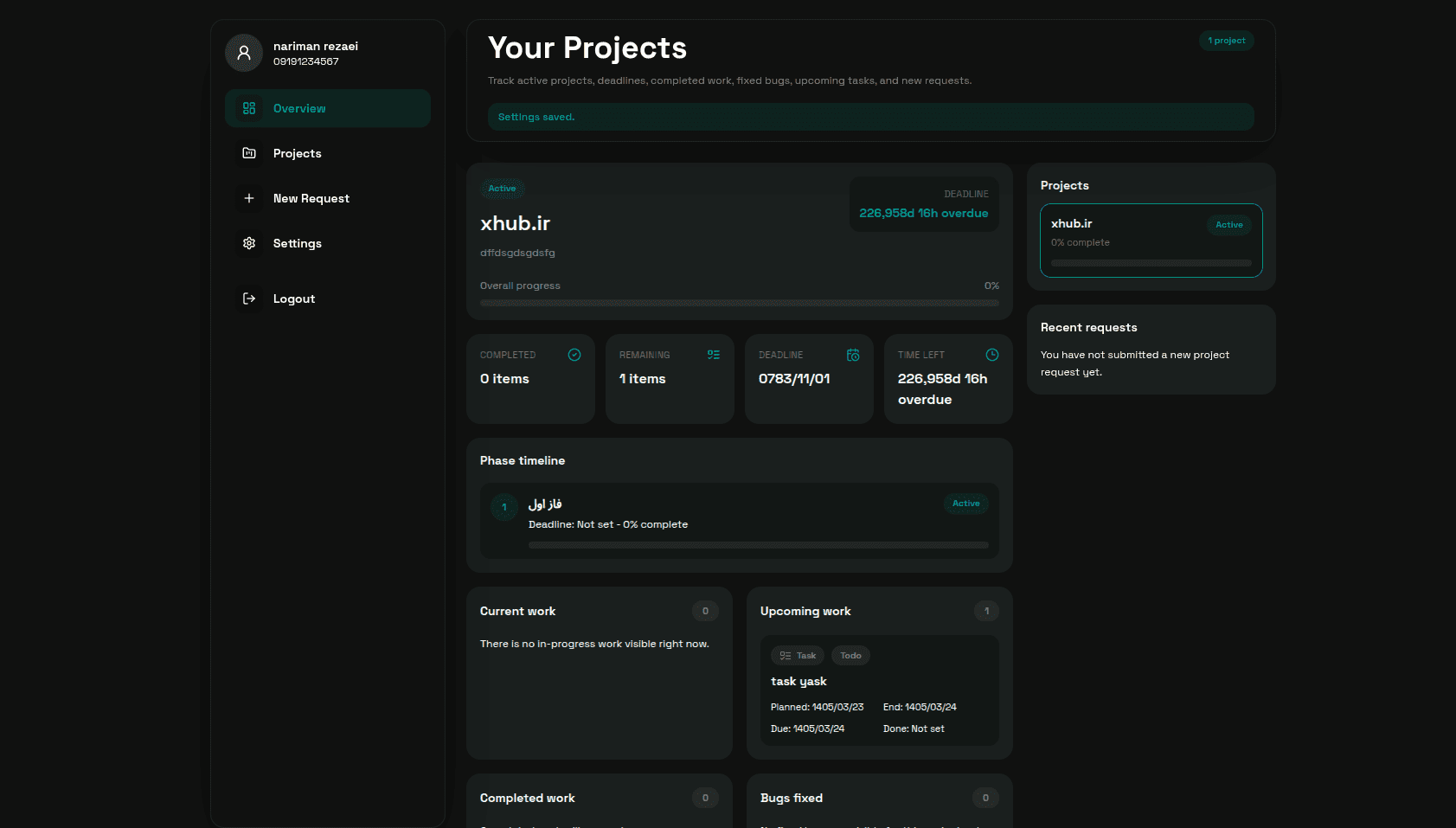Screen dimensions: 1456x828
Task: Click the Settings gear icon
Action: pyautogui.click(x=249, y=243)
